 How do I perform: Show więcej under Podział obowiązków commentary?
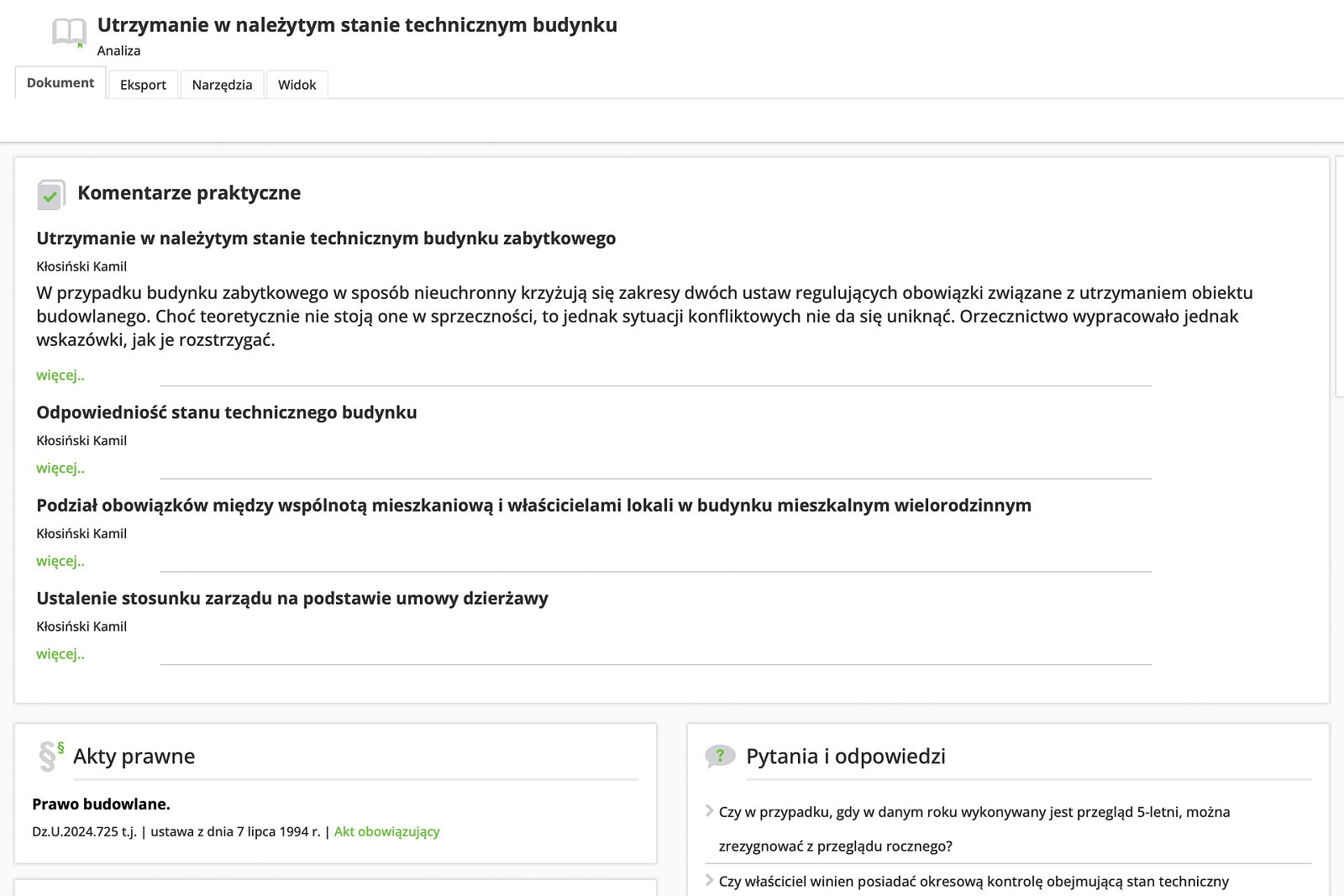60,562
